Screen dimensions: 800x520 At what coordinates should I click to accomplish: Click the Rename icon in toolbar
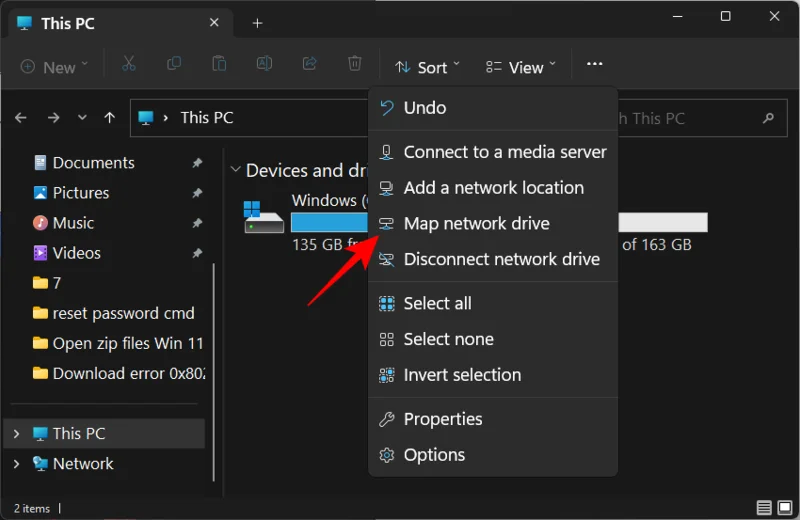[x=264, y=64]
